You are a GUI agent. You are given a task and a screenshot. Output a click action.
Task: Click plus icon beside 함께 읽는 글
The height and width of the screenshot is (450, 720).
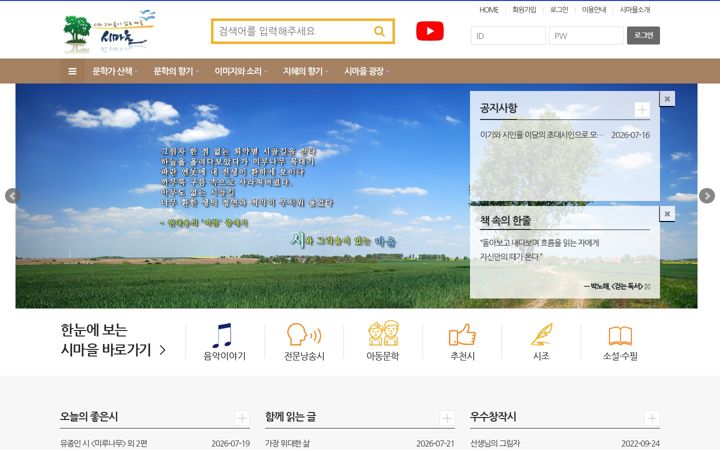[x=447, y=418]
